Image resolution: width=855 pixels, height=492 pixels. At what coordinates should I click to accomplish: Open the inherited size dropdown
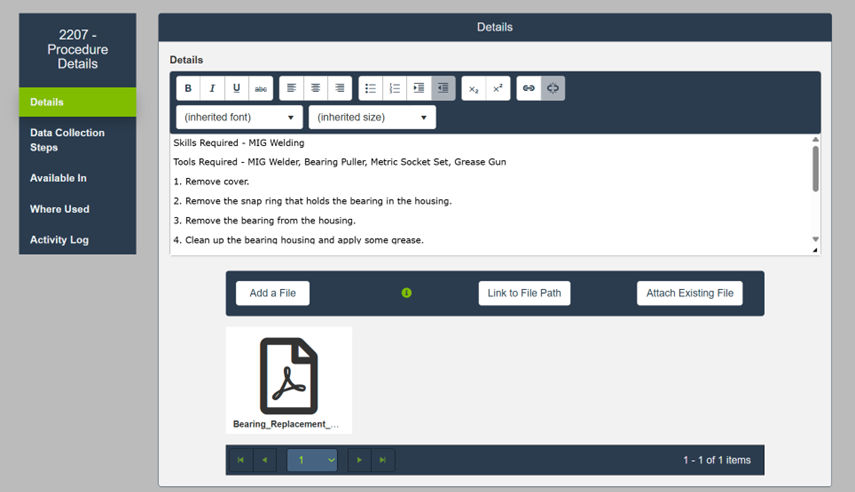pos(372,118)
